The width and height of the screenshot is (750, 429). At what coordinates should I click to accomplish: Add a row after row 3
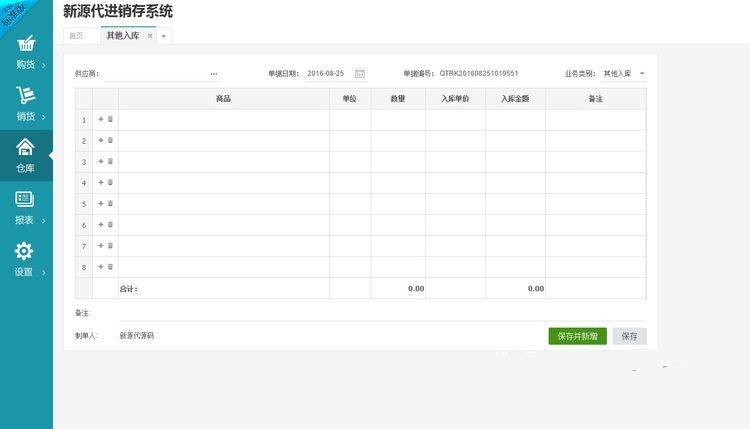[101, 161]
